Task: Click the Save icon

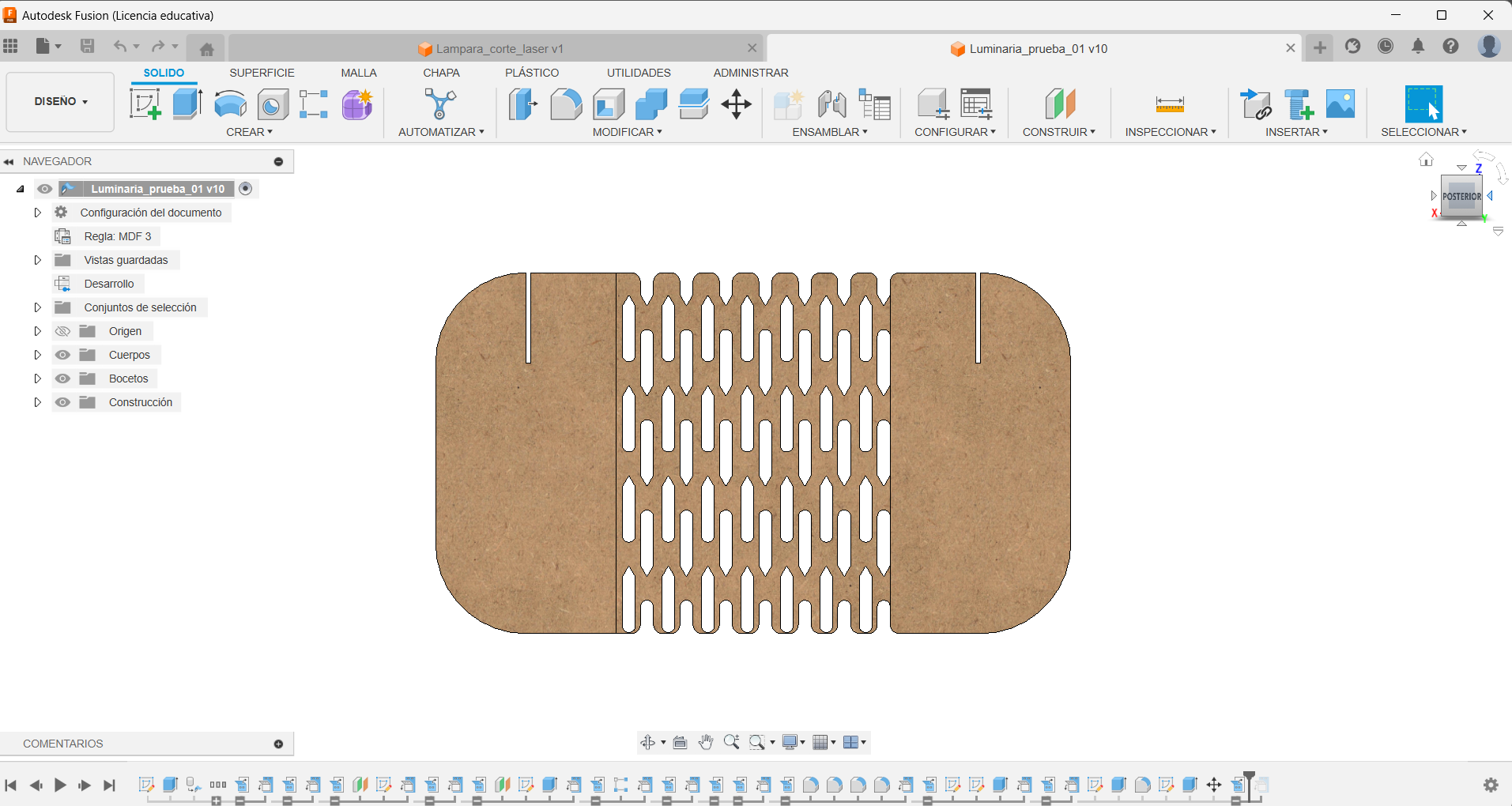Action: [x=87, y=46]
